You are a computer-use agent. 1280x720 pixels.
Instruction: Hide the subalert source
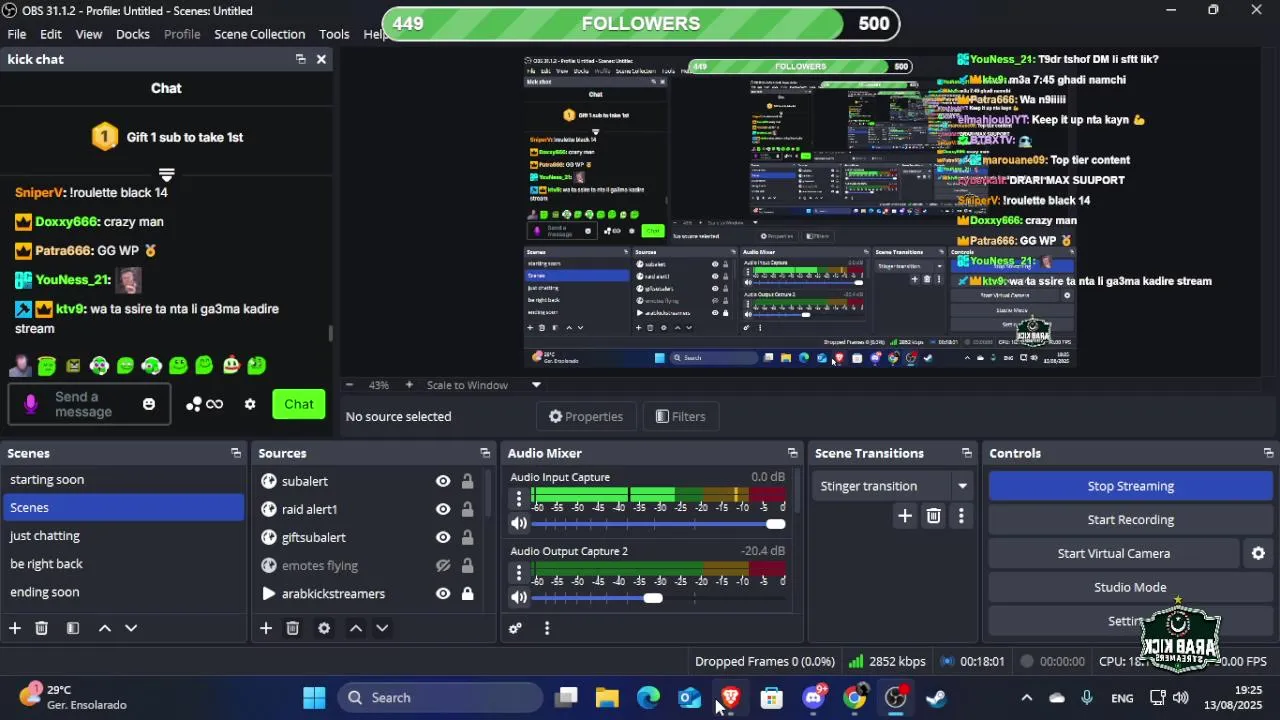point(443,481)
